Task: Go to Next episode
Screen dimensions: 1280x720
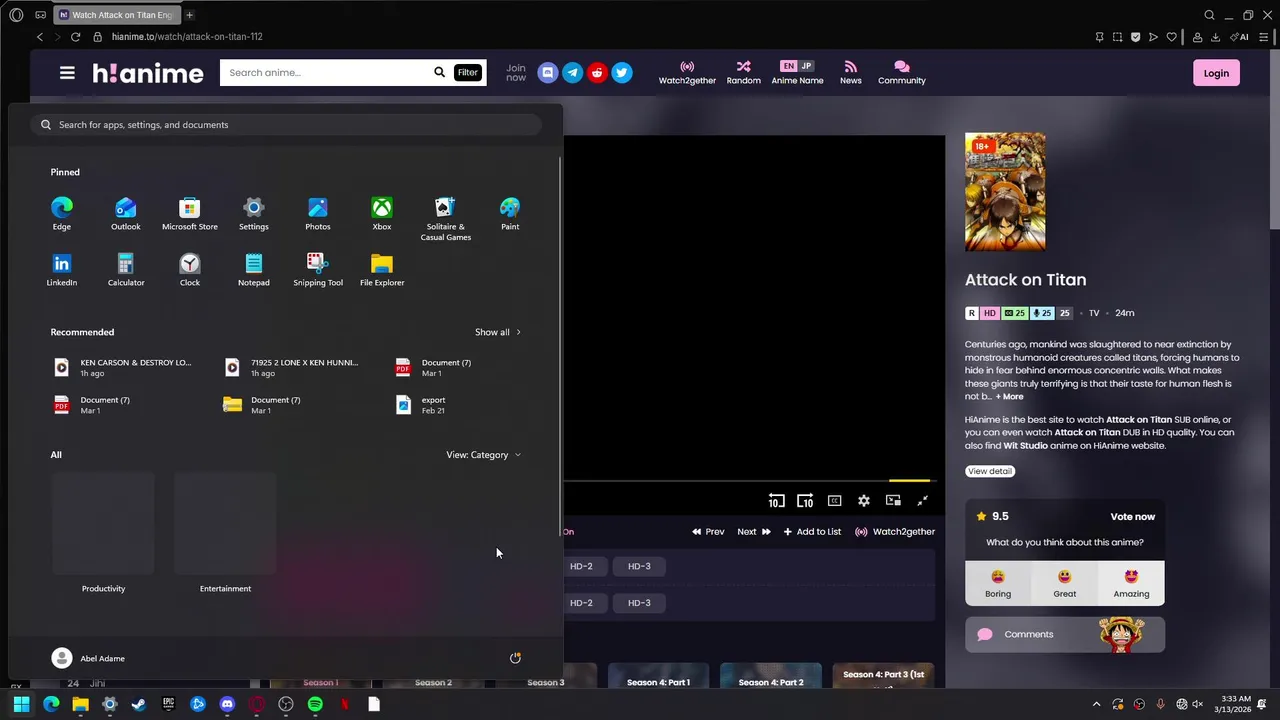Action: (754, 532)
